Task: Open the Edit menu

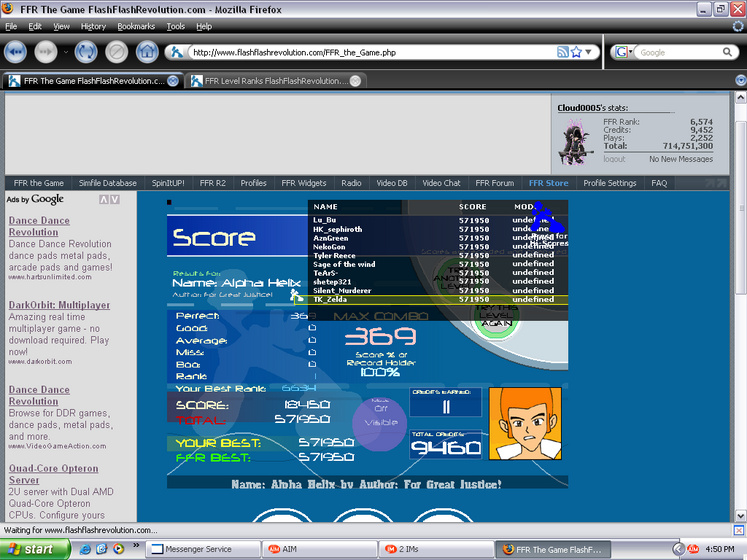Action: (35, 26)
